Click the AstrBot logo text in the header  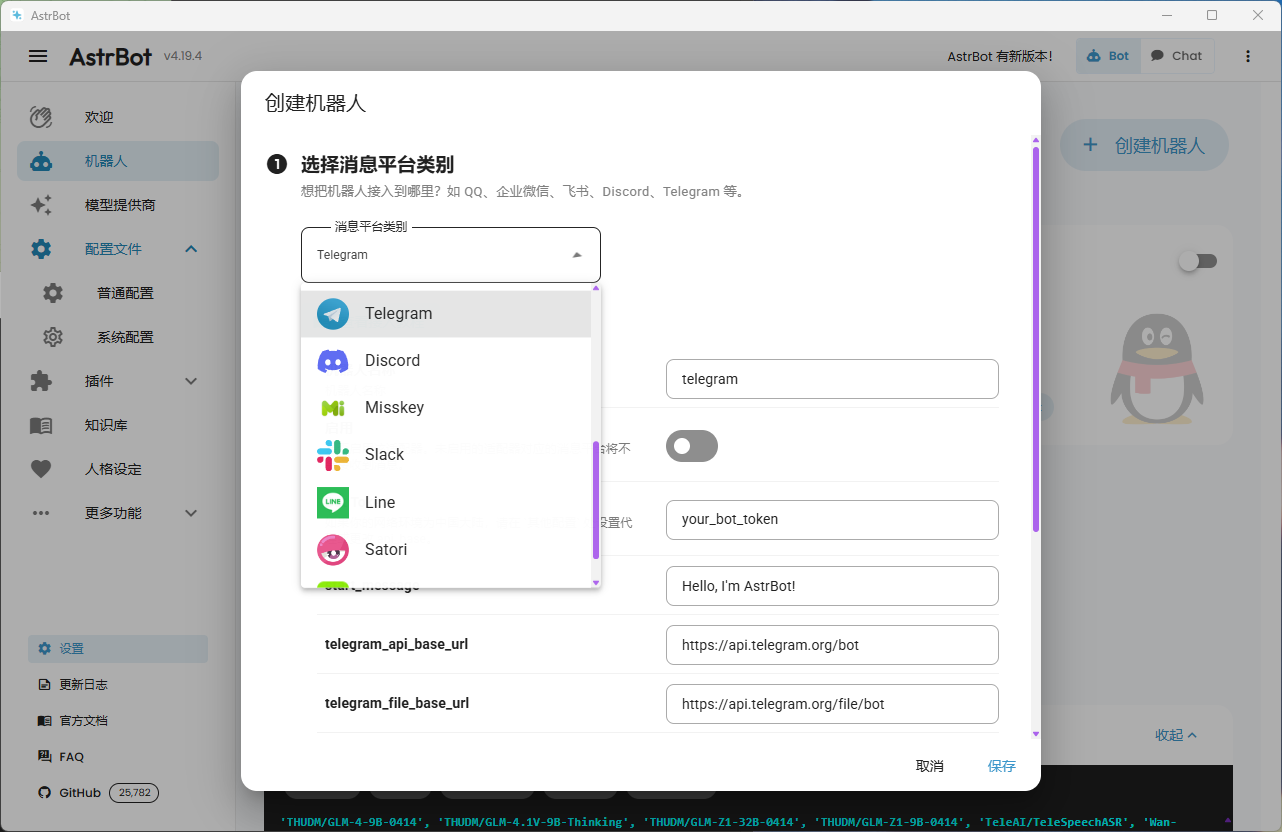click(x=111, y=56)
